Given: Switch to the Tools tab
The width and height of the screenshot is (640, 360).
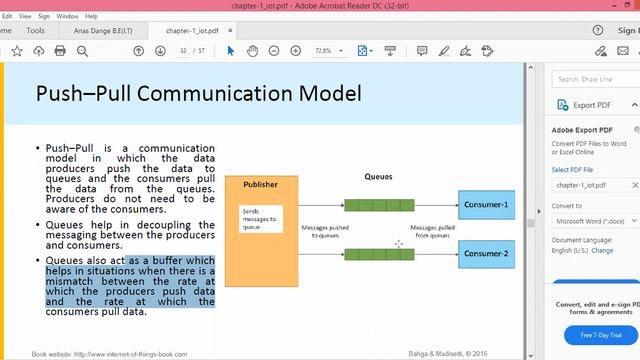Looking at the screenshot, I should coord(36,31).
